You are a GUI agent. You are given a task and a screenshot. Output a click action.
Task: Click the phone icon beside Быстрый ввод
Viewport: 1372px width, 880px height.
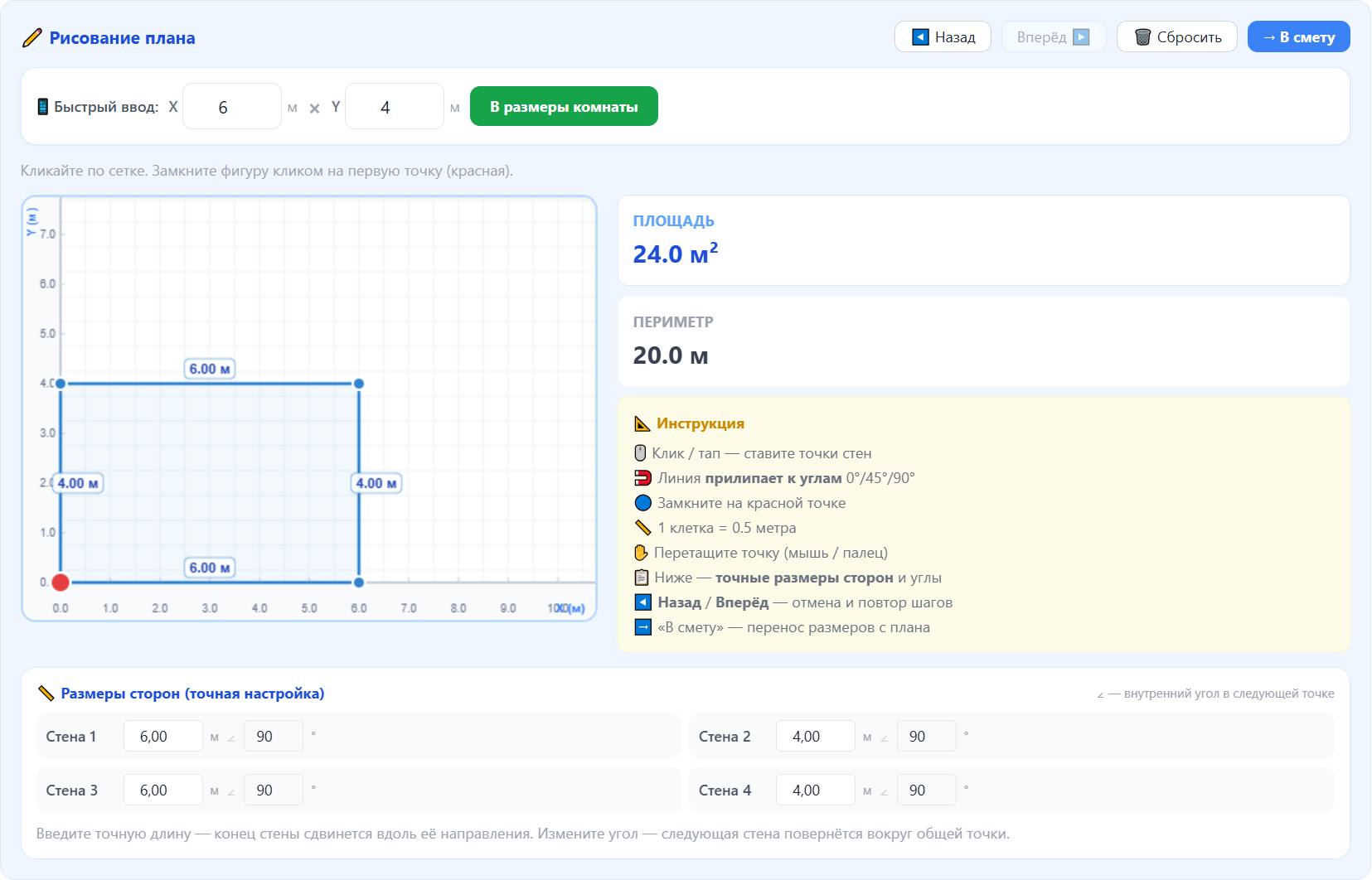(x=42, y=107)
